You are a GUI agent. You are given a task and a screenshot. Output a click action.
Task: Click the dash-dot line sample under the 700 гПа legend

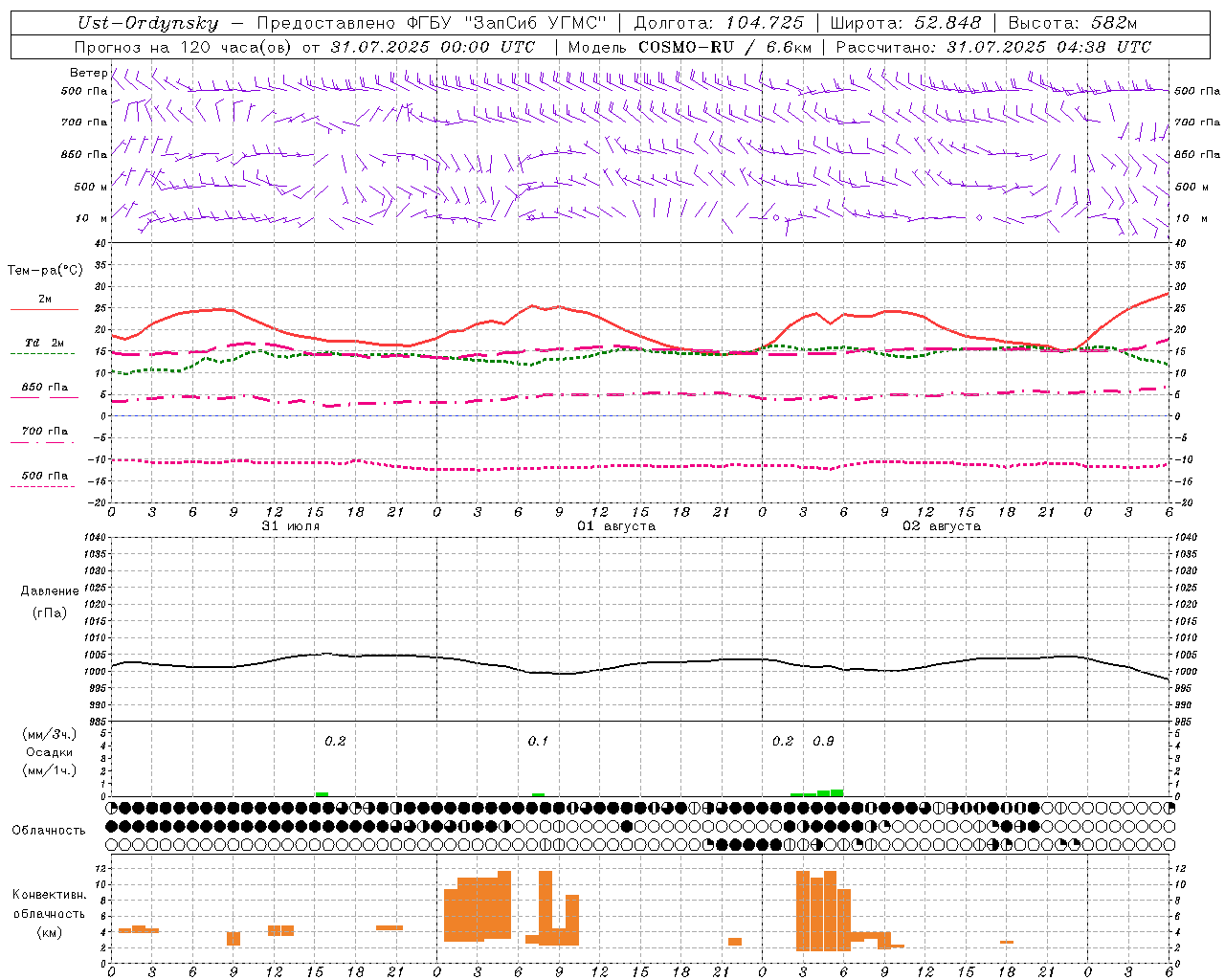[x=42, y=442]
